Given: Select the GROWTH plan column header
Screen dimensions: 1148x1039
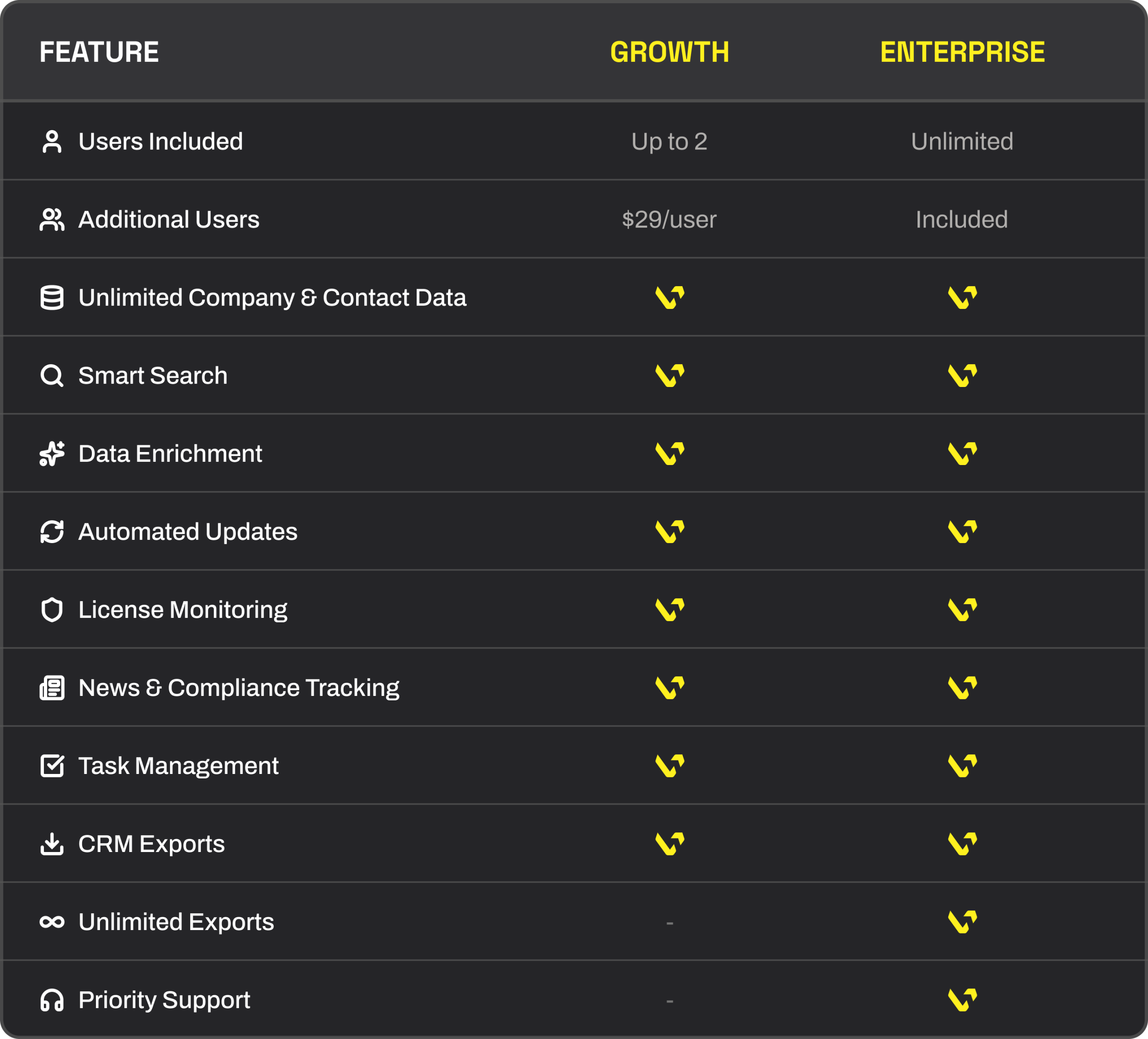Looking at the screenshot, I should [670, 52].
